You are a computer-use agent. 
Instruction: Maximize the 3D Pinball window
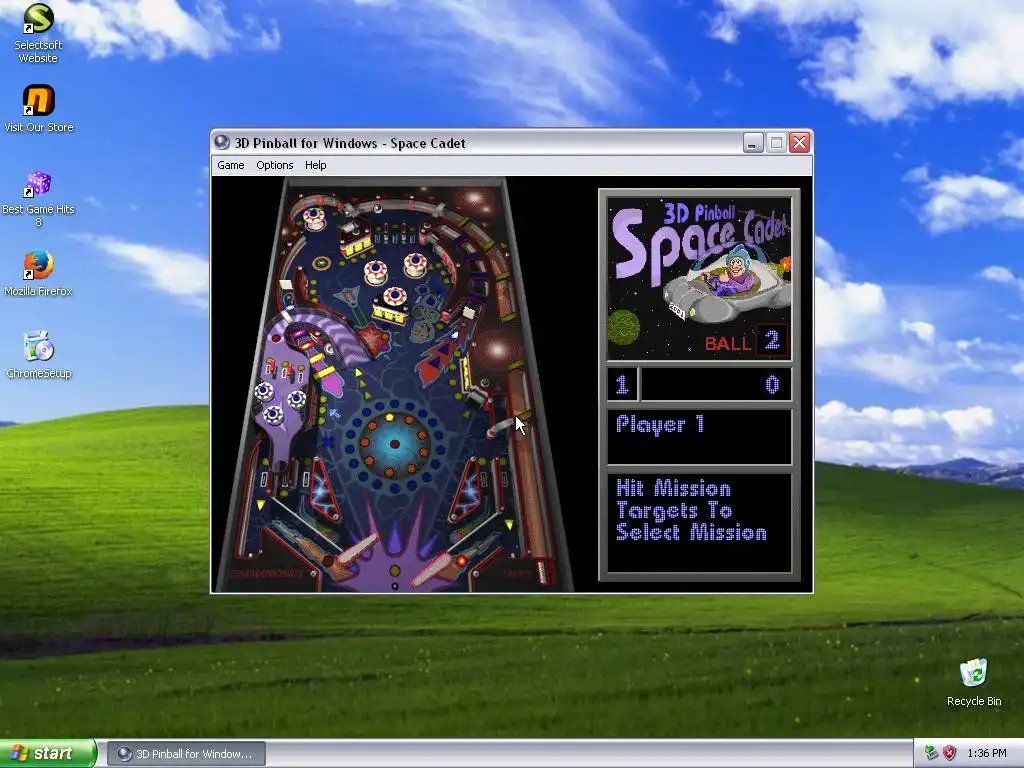pyautogui.click(x=776, y=142)
